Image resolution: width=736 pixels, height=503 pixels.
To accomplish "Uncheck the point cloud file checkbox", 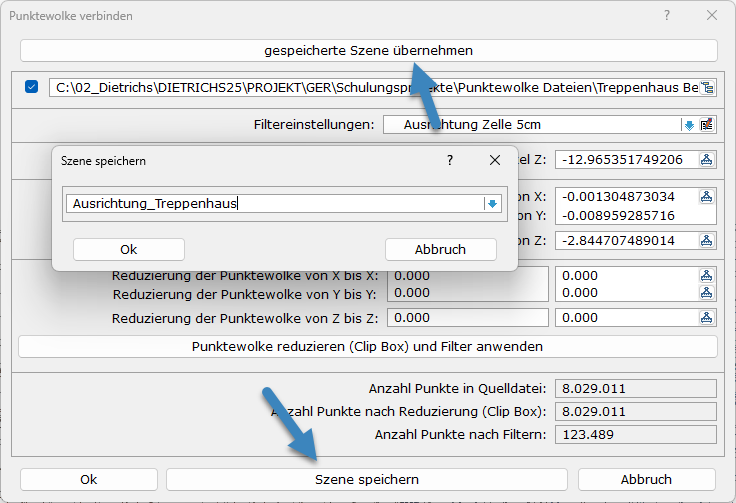I will coord(32,87).
